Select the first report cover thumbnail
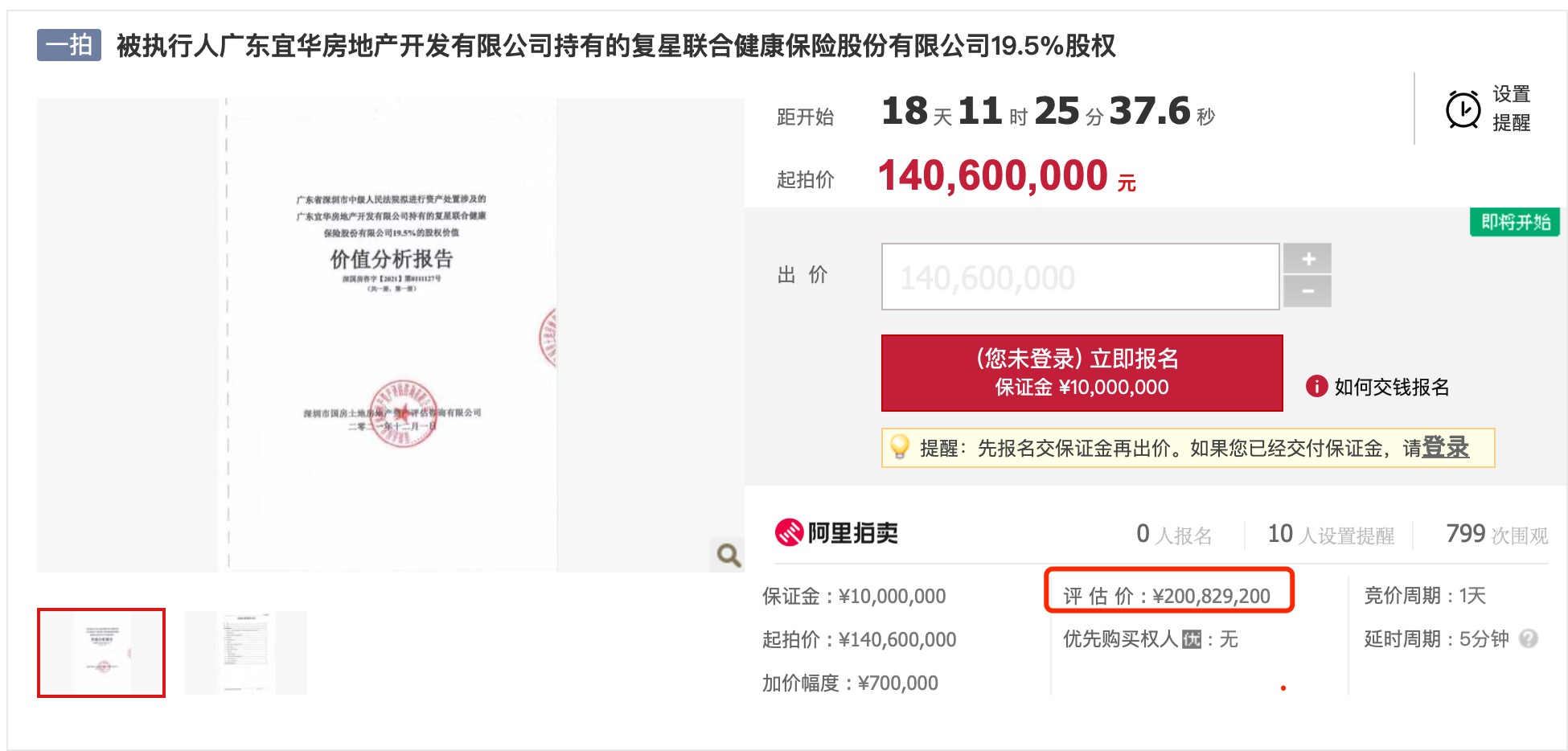Viewport: 1568px width, 751px height. coord(101,653)
